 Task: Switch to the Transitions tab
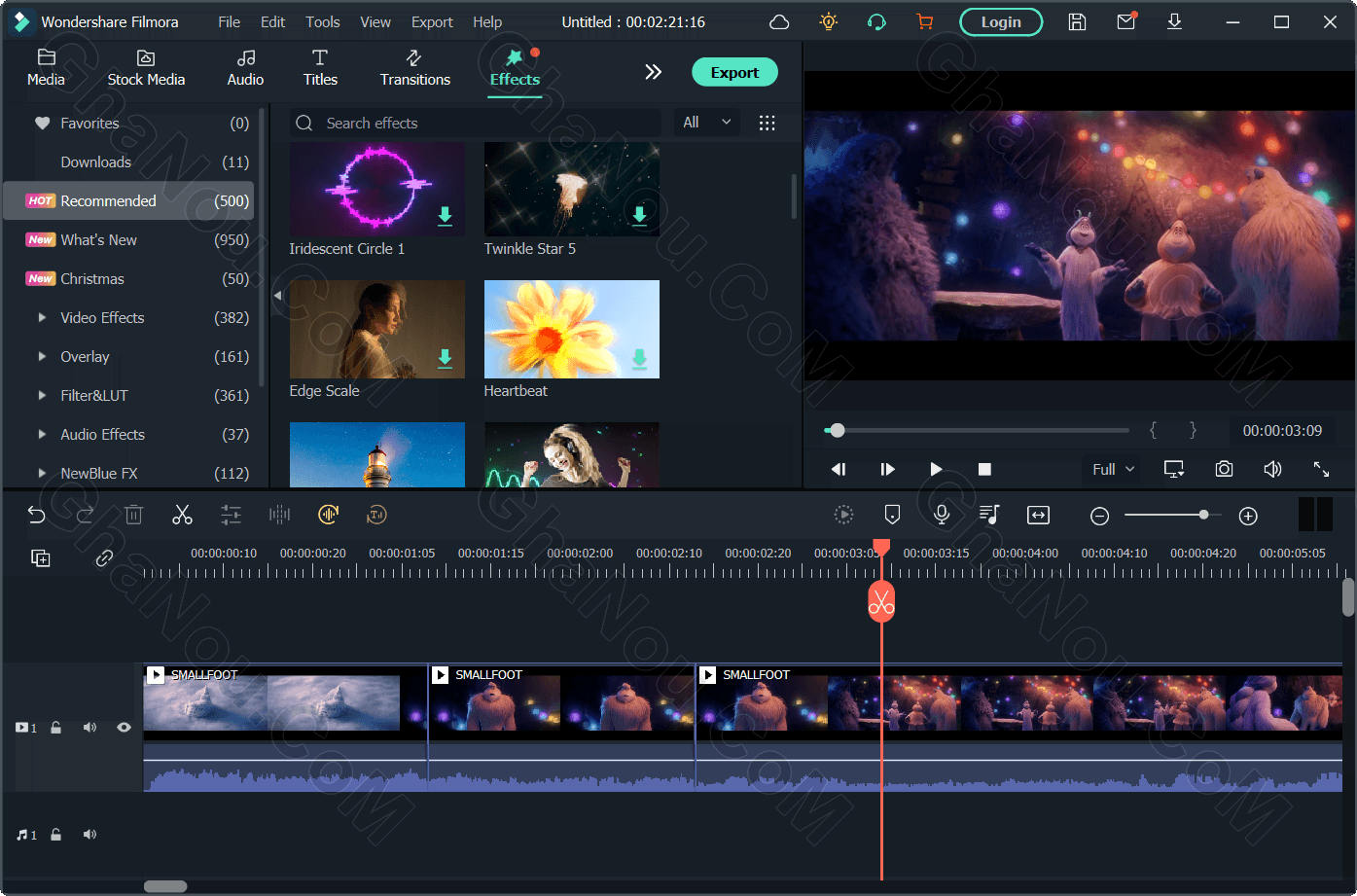point(415,68)
